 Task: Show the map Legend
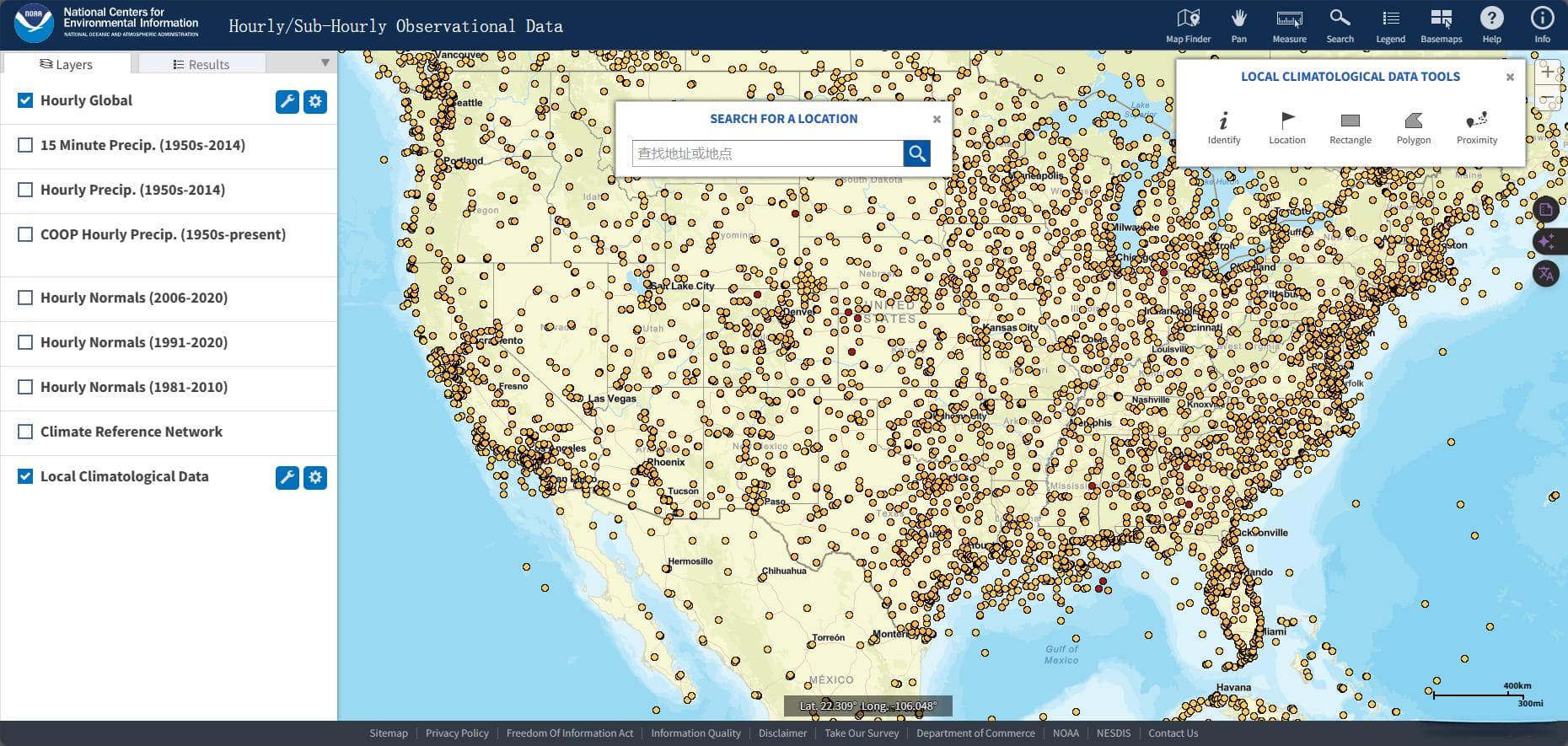tap(1390, 26)
